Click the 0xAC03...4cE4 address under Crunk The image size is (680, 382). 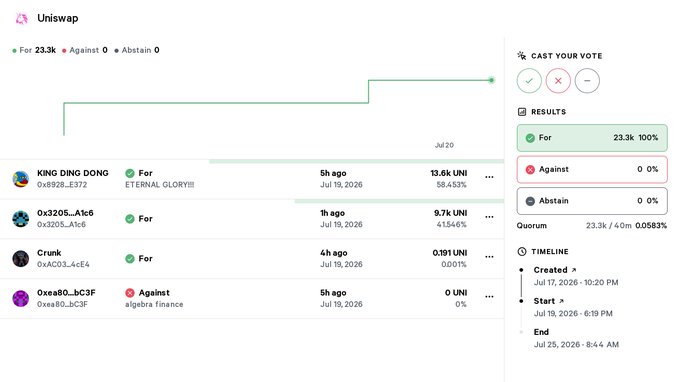click(63, 264)
